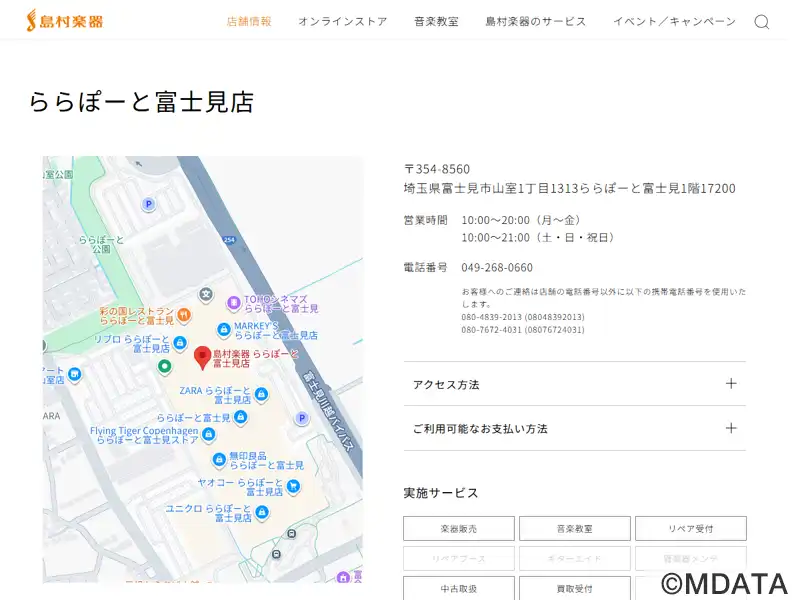Click the 楽器販売 service button
800x600 pixels.
[459, 529]
